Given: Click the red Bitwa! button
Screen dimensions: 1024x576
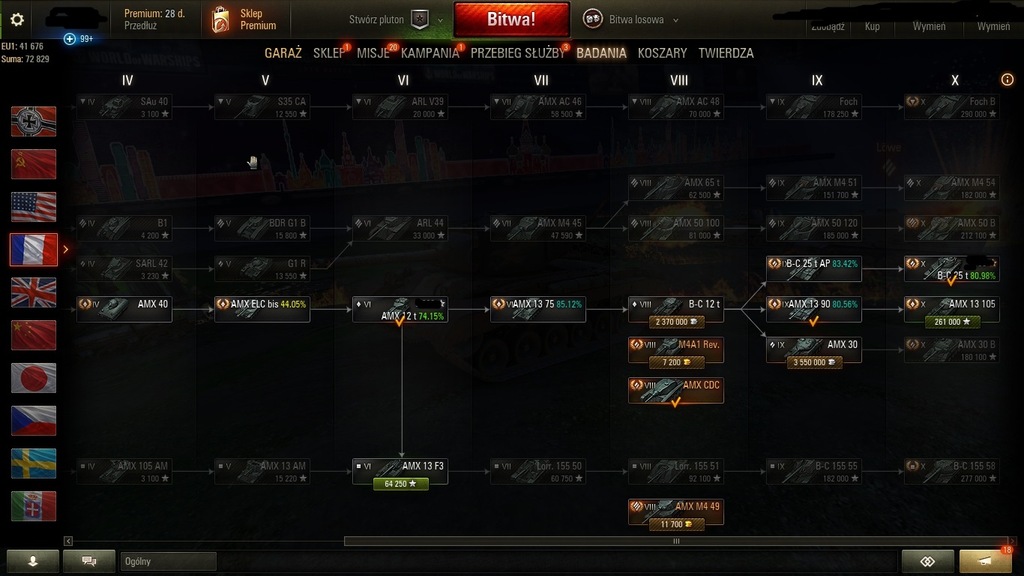Looking at the screenshot, I should click(511, 20).
